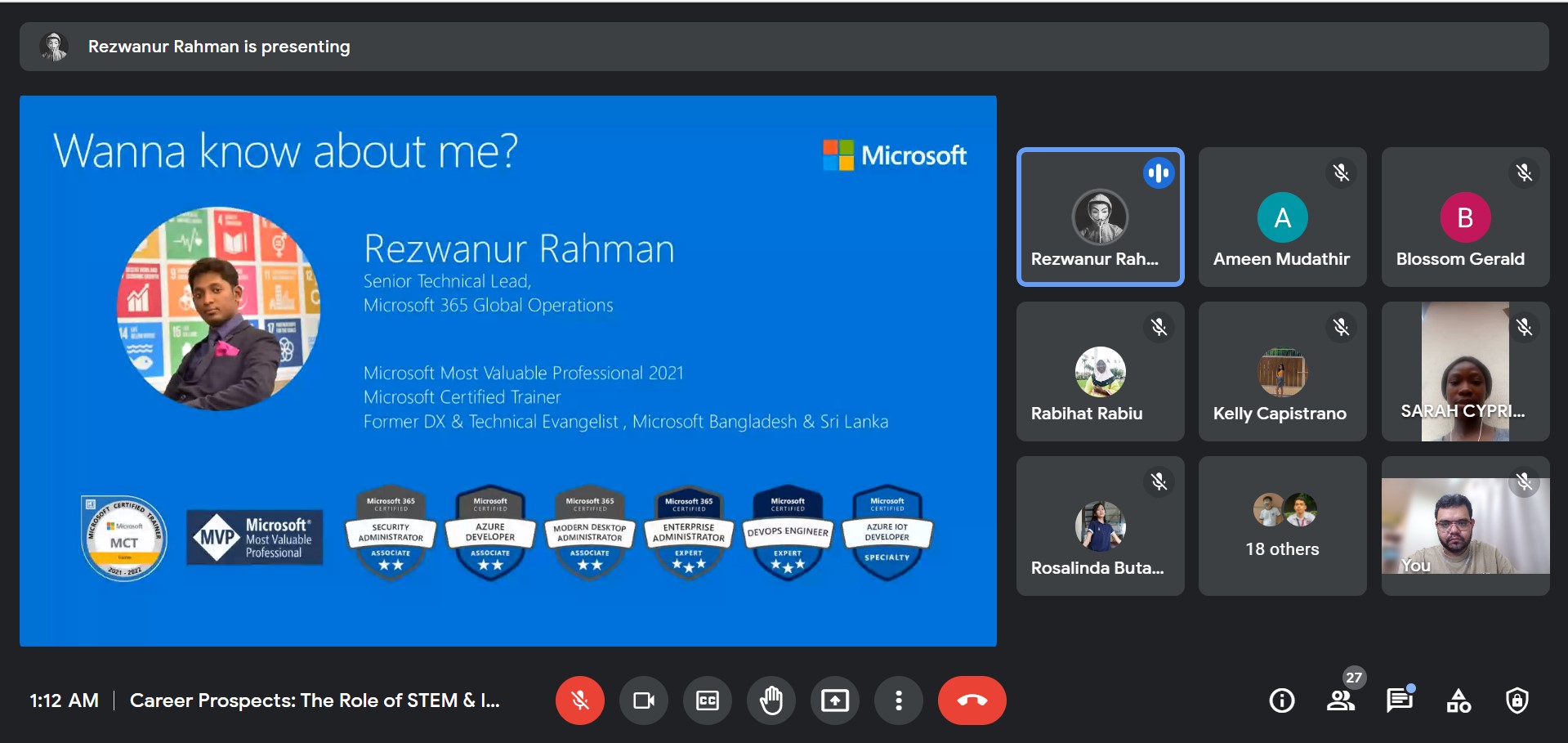Open the Activities shapes icon
Viewport: 1568px width, 743px height.
click(x=1459, y=700)
